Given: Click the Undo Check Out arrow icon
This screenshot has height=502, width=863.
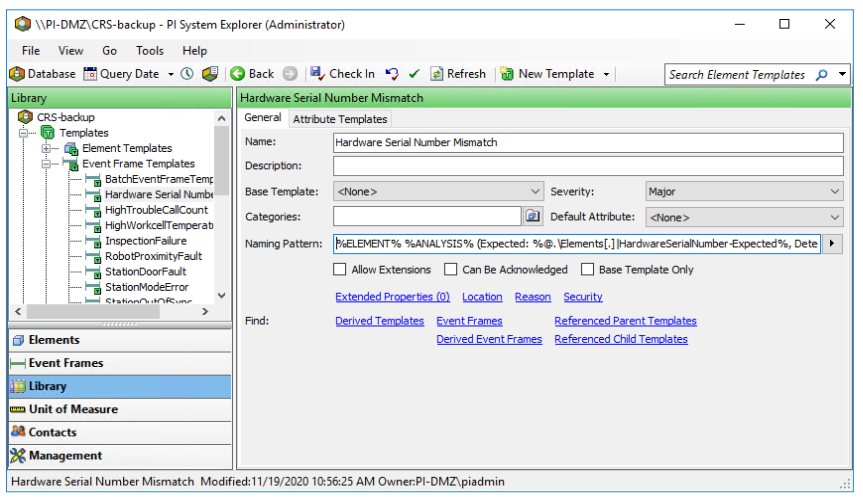Looking at the screenshot, I should point(392,74).
